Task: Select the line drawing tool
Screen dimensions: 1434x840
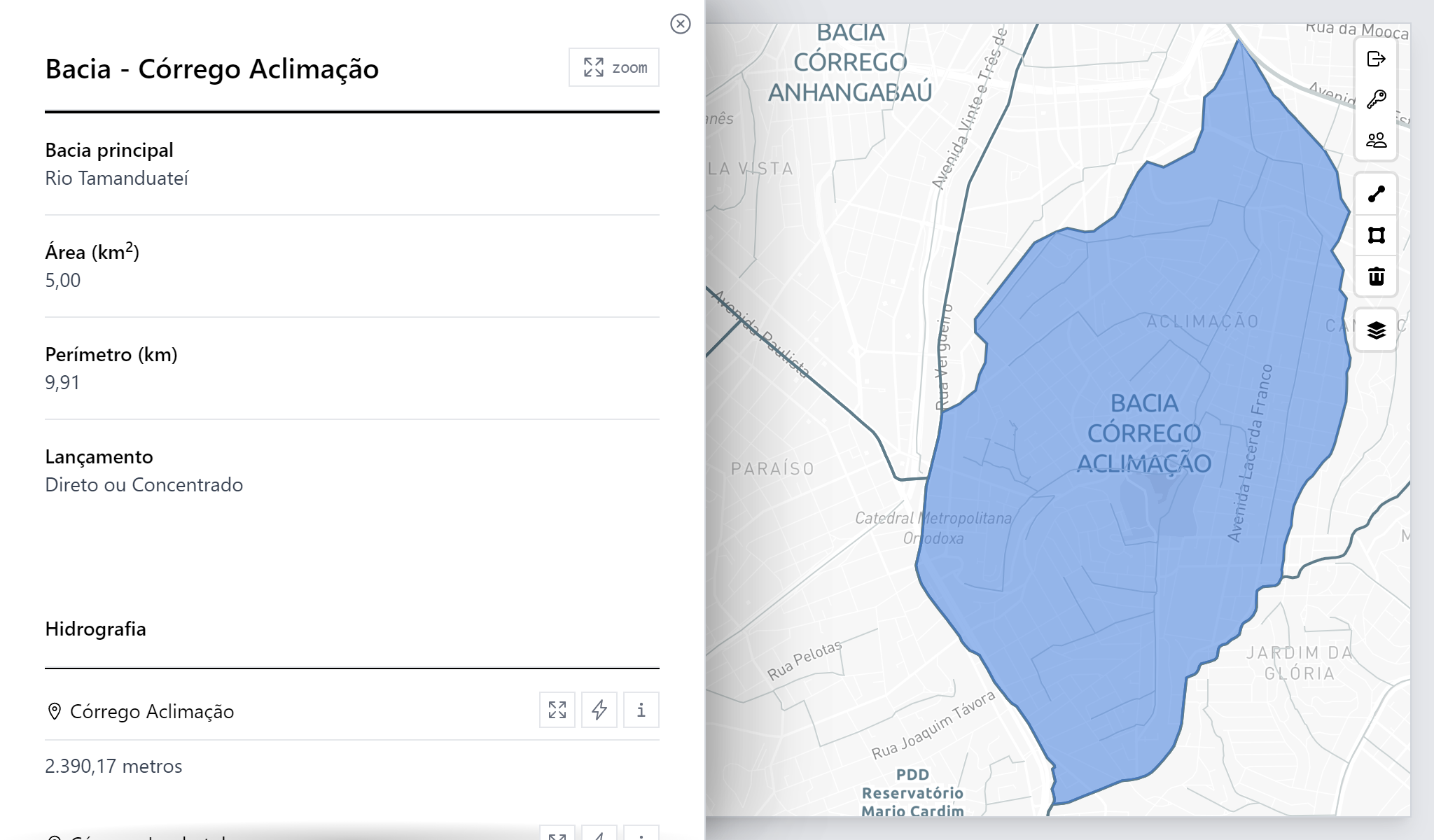Action: click(x=1376, y=194)
